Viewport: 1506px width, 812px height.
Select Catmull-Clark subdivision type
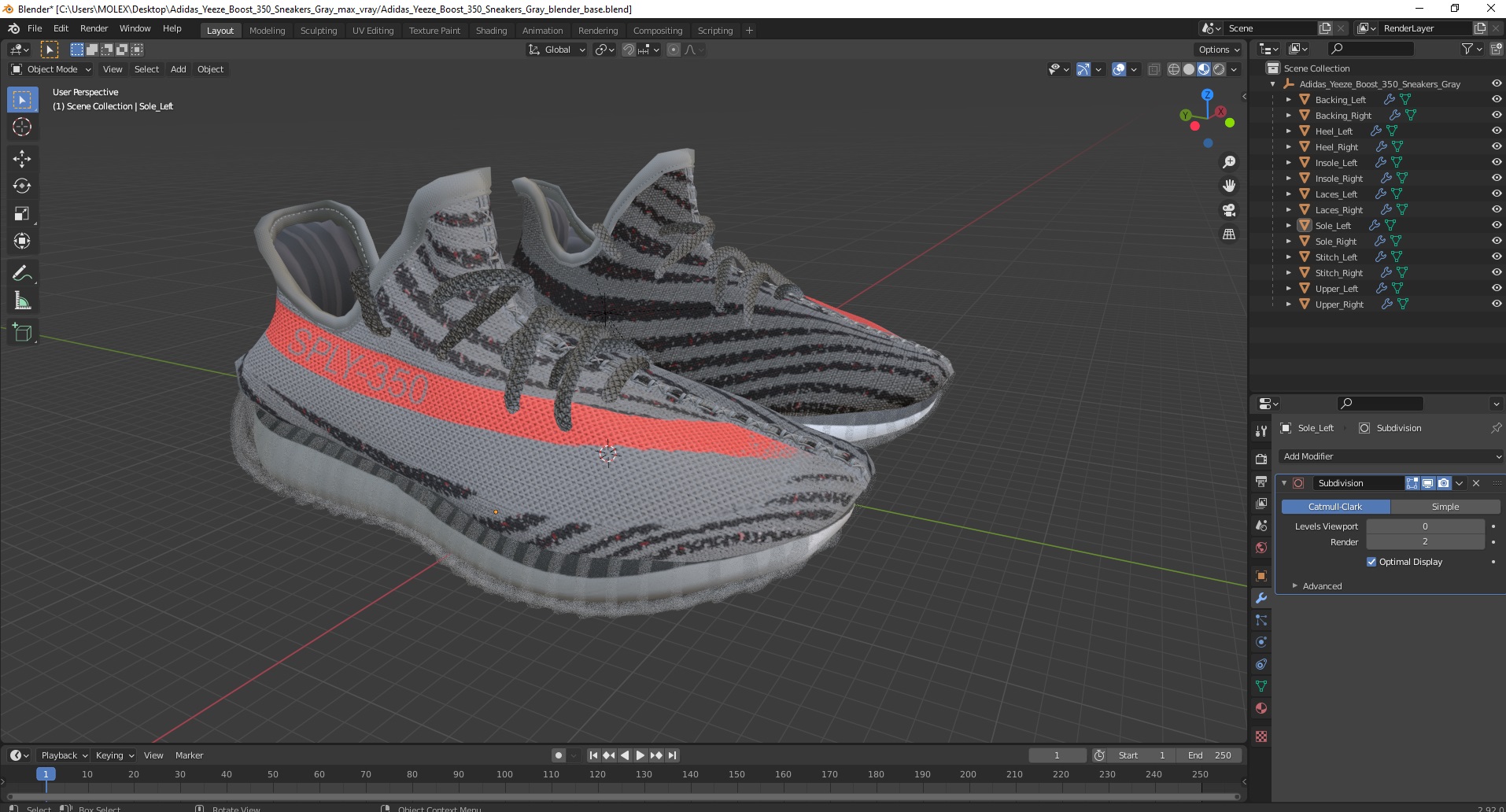tap(1335, 507)
